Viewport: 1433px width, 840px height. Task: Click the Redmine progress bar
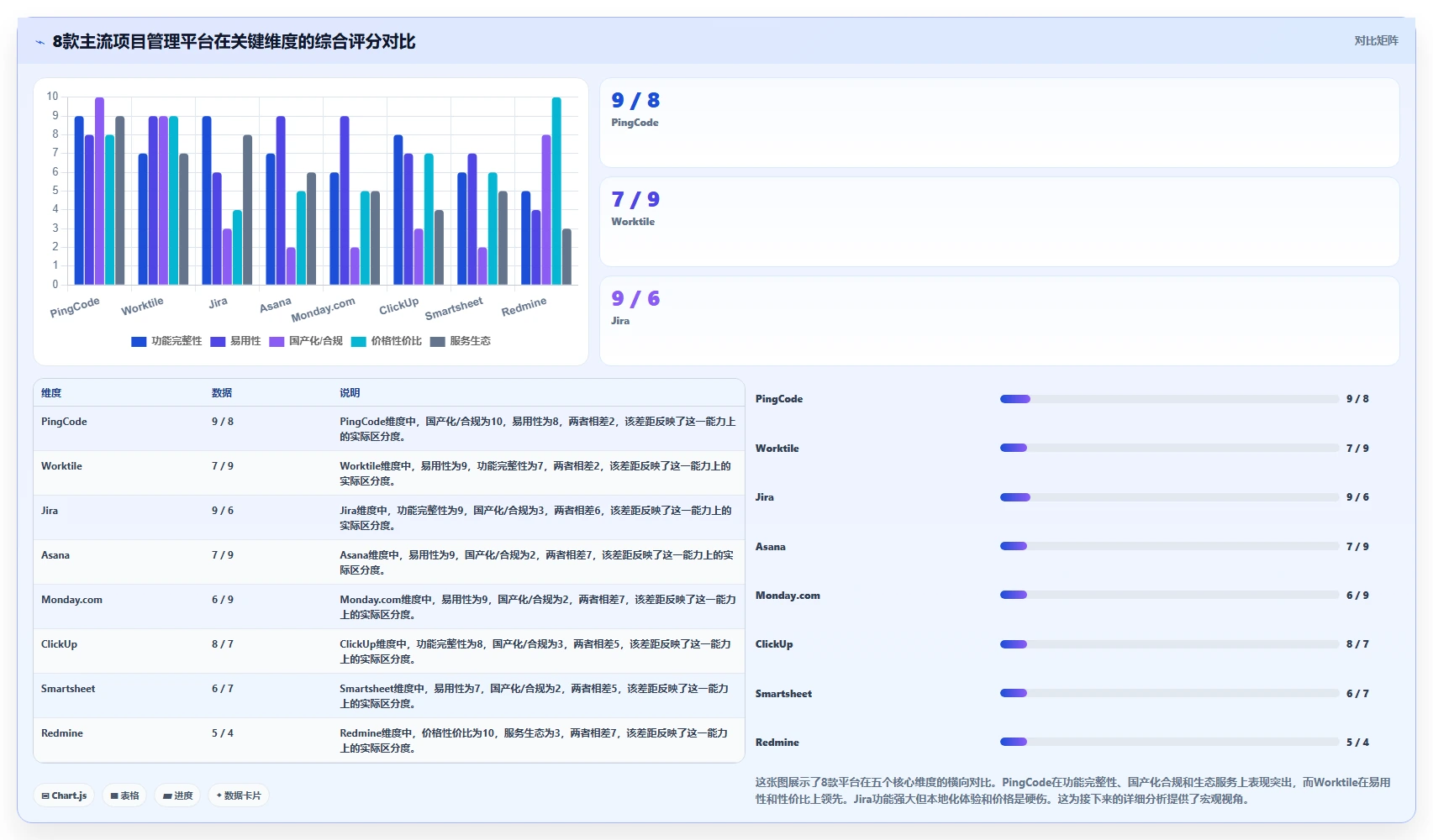coord(1169,742)
